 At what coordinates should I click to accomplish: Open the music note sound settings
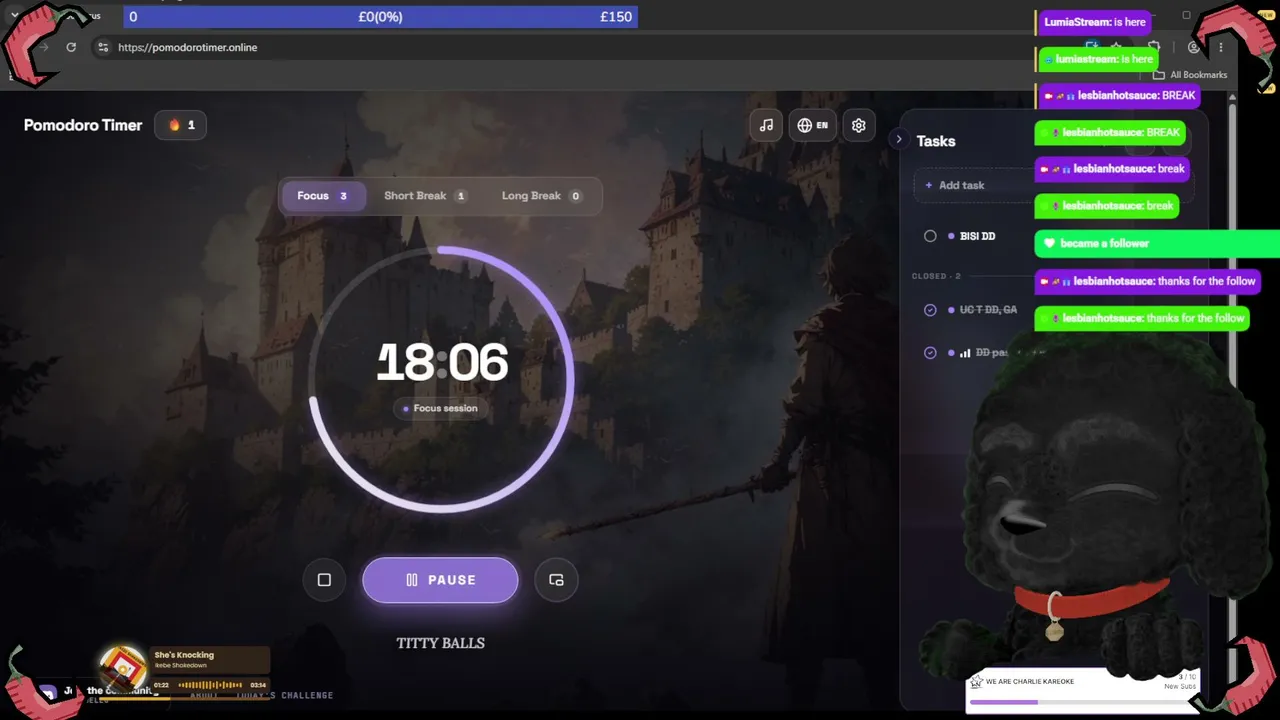766,125
